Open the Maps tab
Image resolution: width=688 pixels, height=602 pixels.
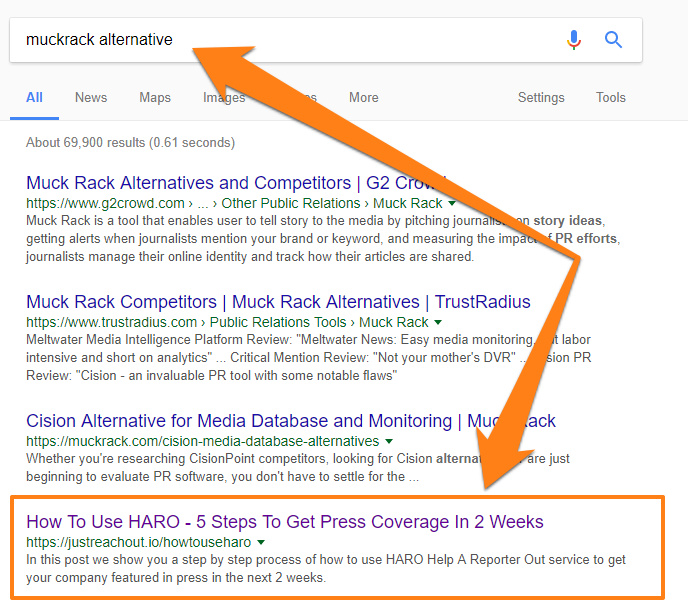click(155, 97)
